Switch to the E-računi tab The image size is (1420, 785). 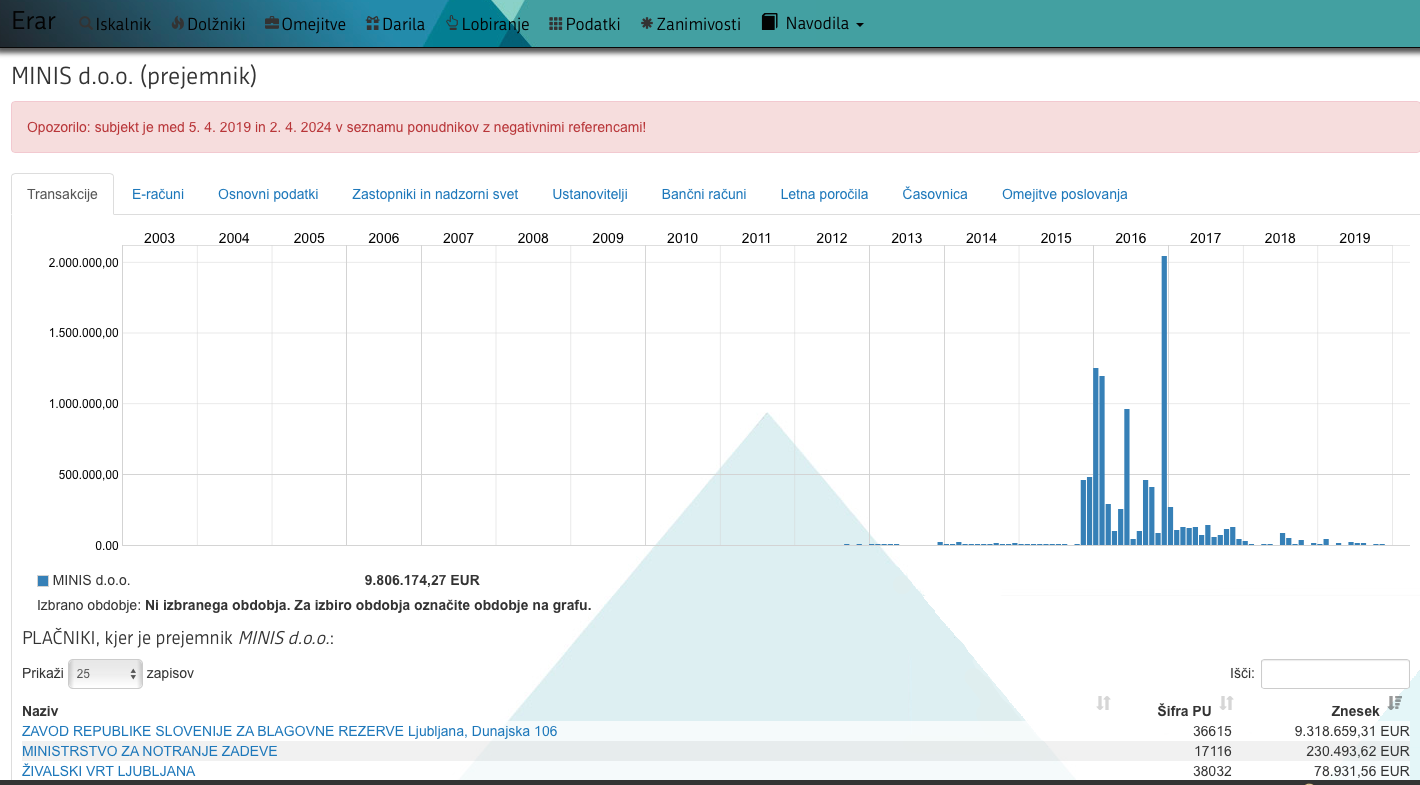coord(158,194)
